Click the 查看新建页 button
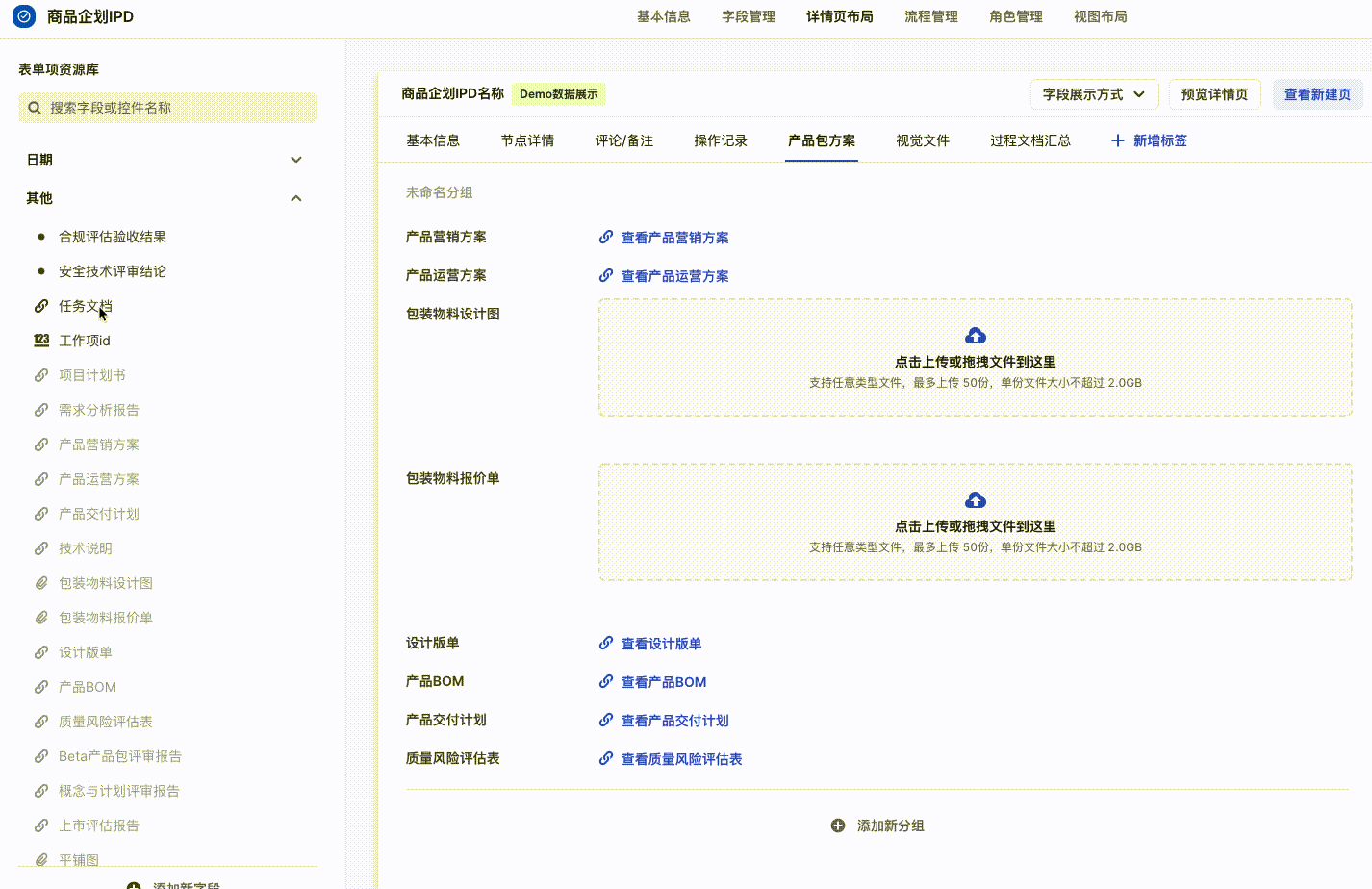1372x889 pixels. [x=1317, y=94]
